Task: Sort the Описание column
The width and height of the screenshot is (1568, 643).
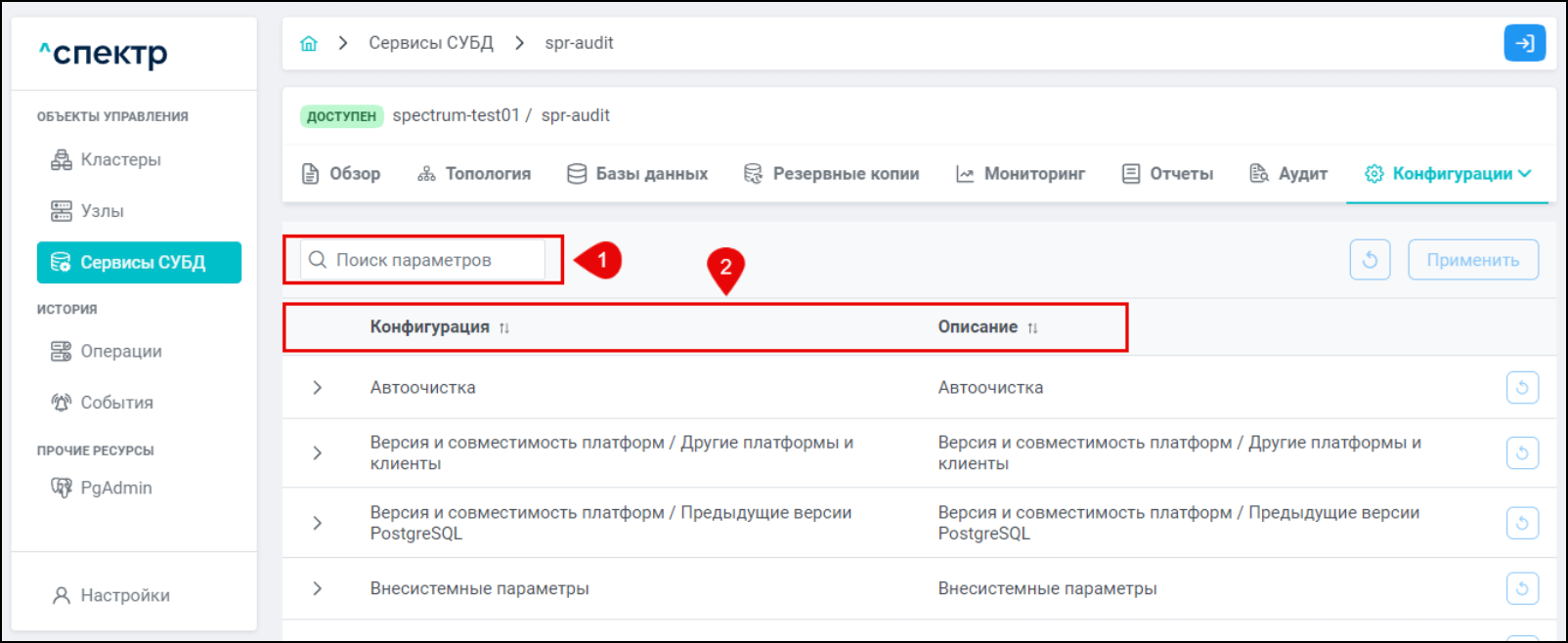Action: click(x=1032, y=328)
